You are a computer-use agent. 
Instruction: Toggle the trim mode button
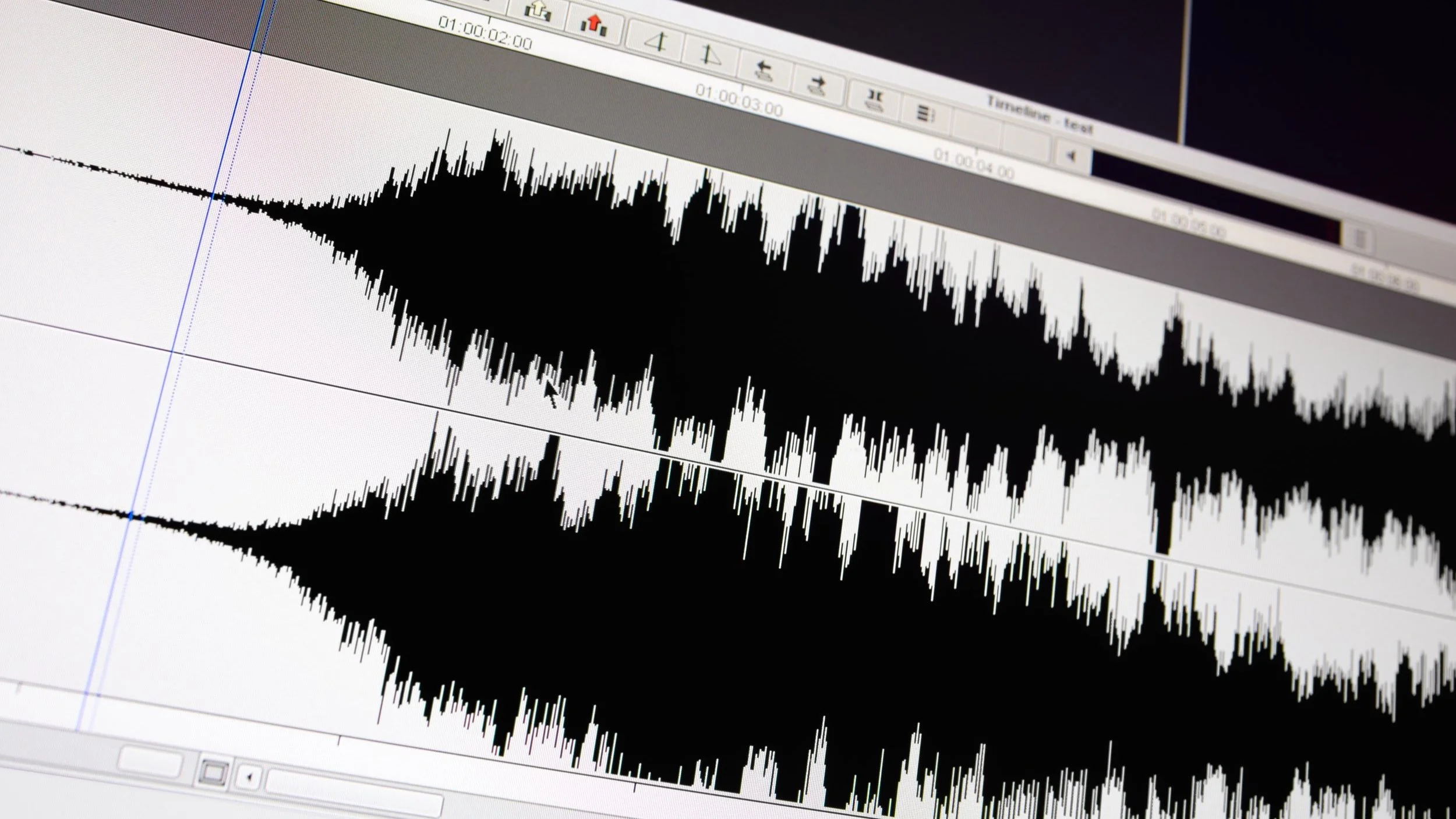[874, 101]
